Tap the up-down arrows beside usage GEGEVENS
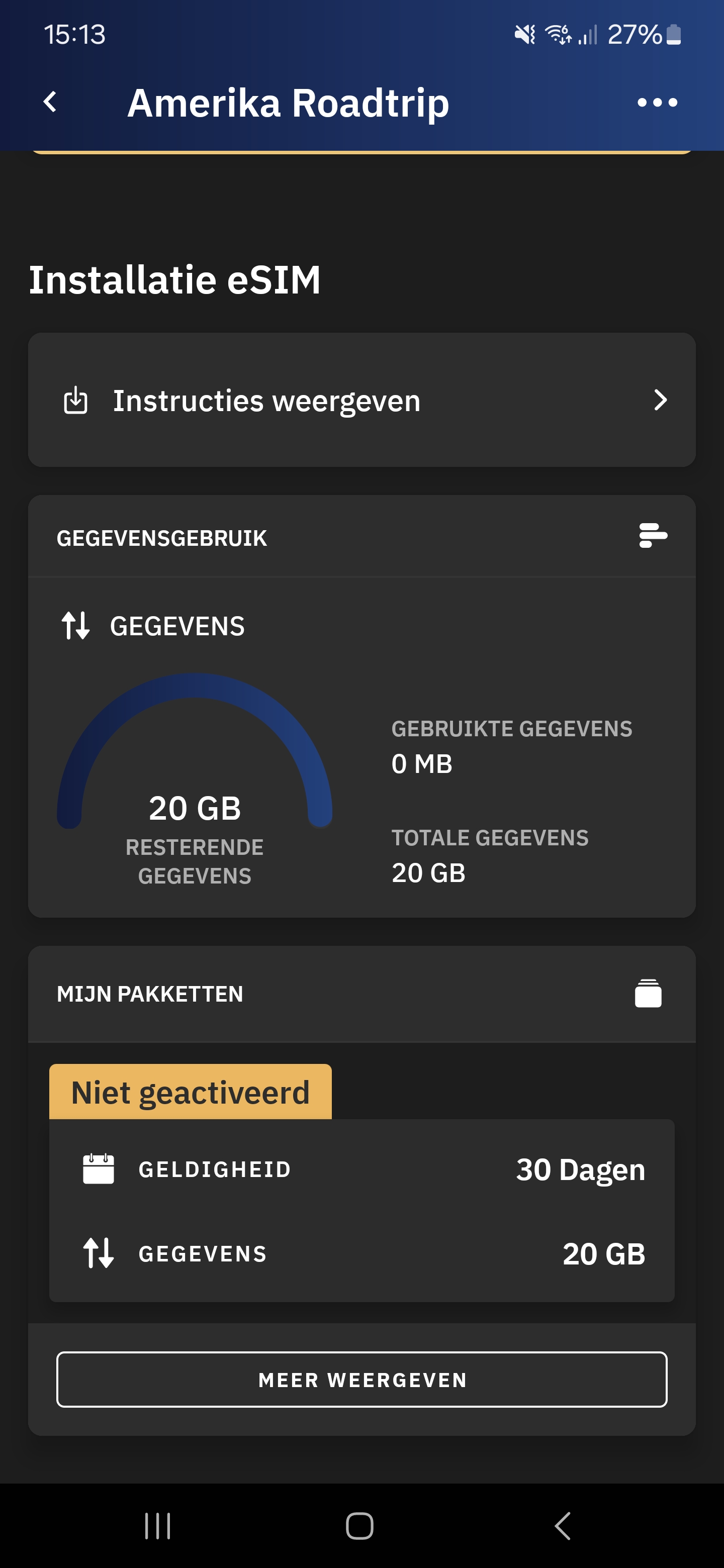Screen dimensions: 724x1568 coord(75,626)
